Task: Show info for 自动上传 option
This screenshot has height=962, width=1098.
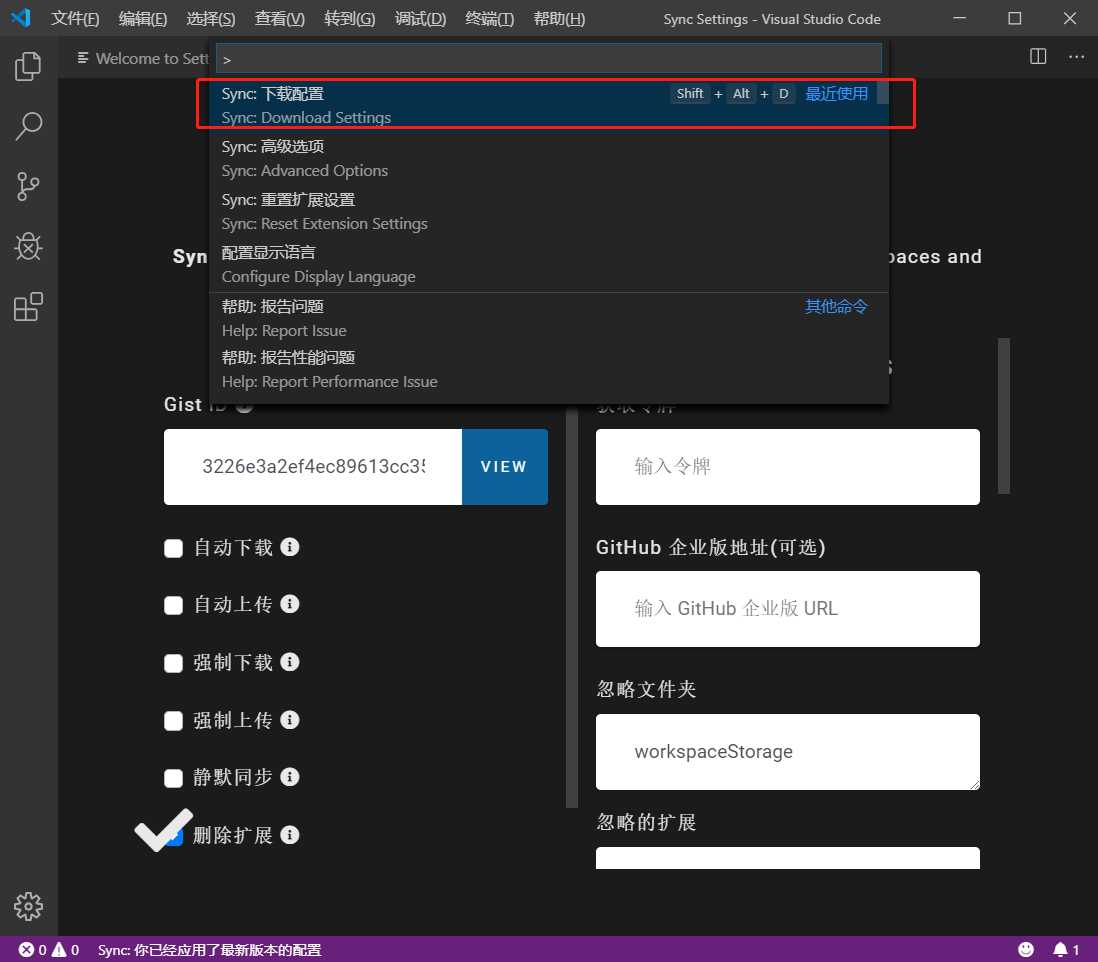Action: (x=289, y=604)
